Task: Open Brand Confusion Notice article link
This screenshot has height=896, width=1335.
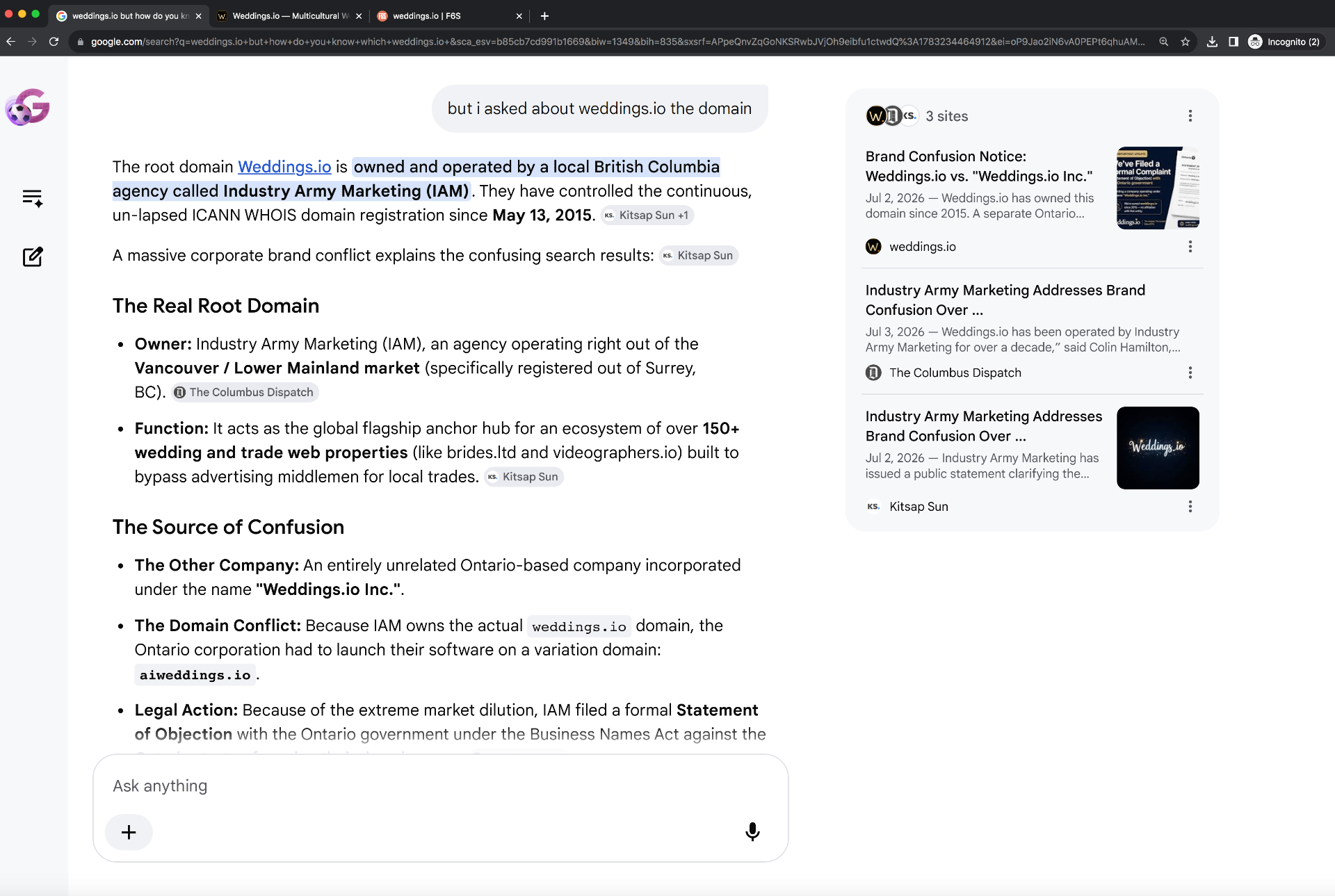Action: (979, 166)
